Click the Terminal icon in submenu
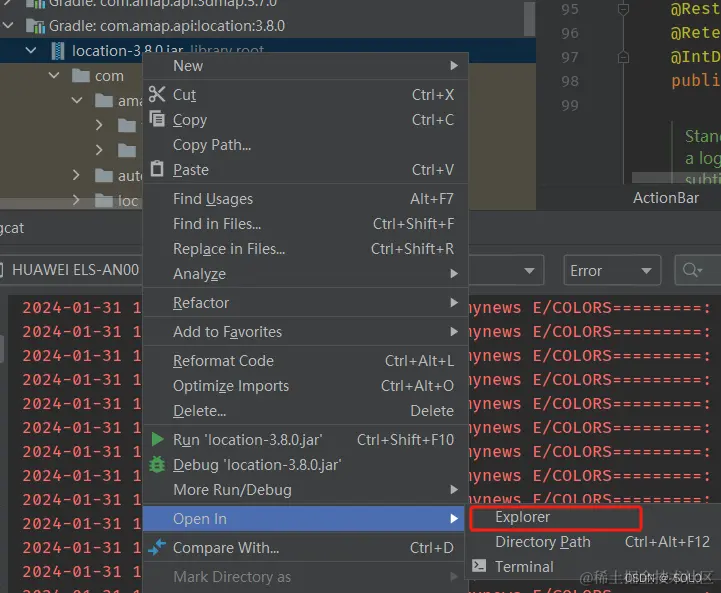 (479, 565)
